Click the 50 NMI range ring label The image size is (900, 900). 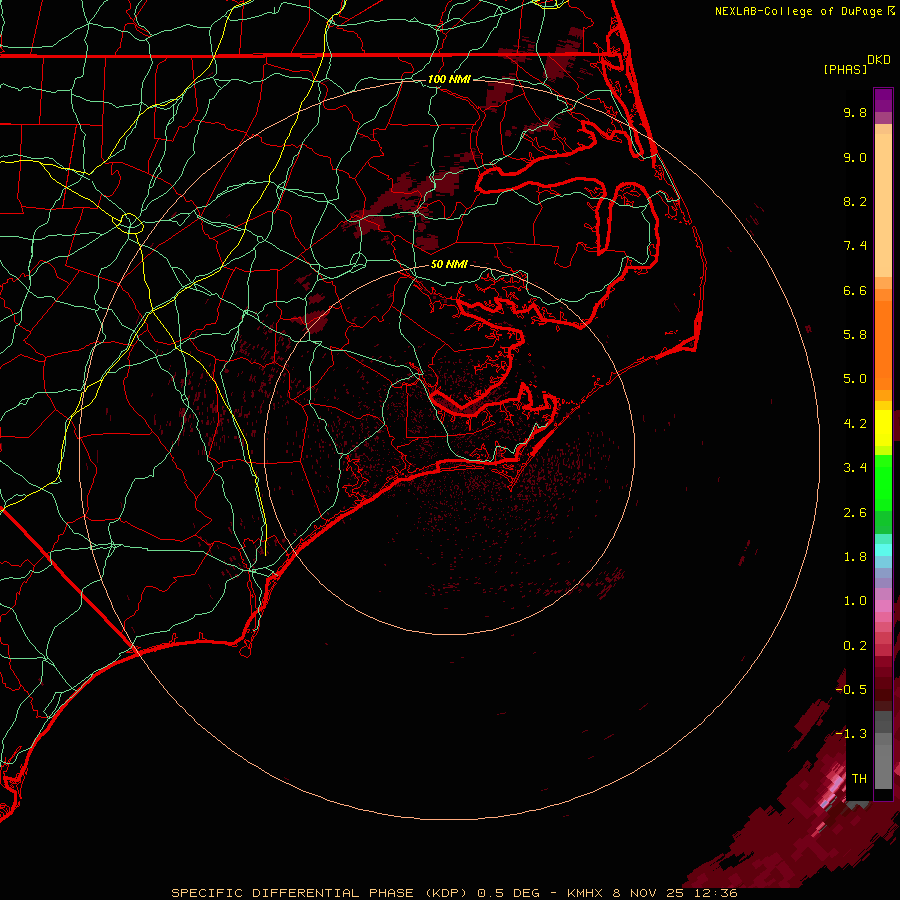pyautogui.click(x=449, y=264)
